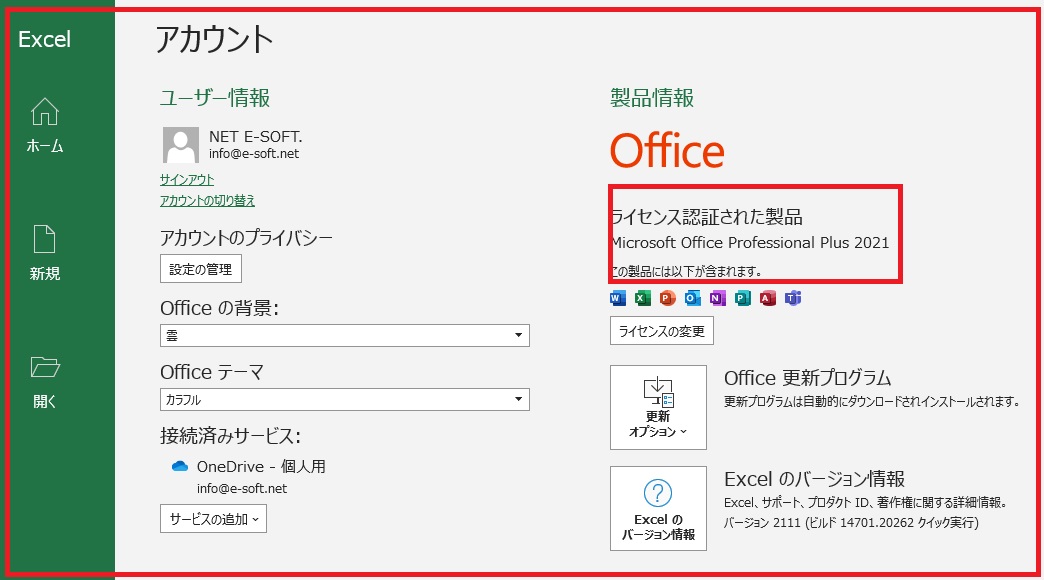The width and height of the screenshot is (1044, 580).
Task: Click サインアウト link to sign out
Action: click(187, 179)
